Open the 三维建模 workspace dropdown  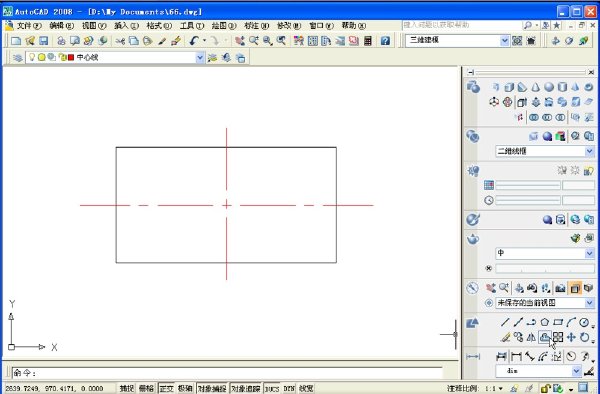point(504,41)
